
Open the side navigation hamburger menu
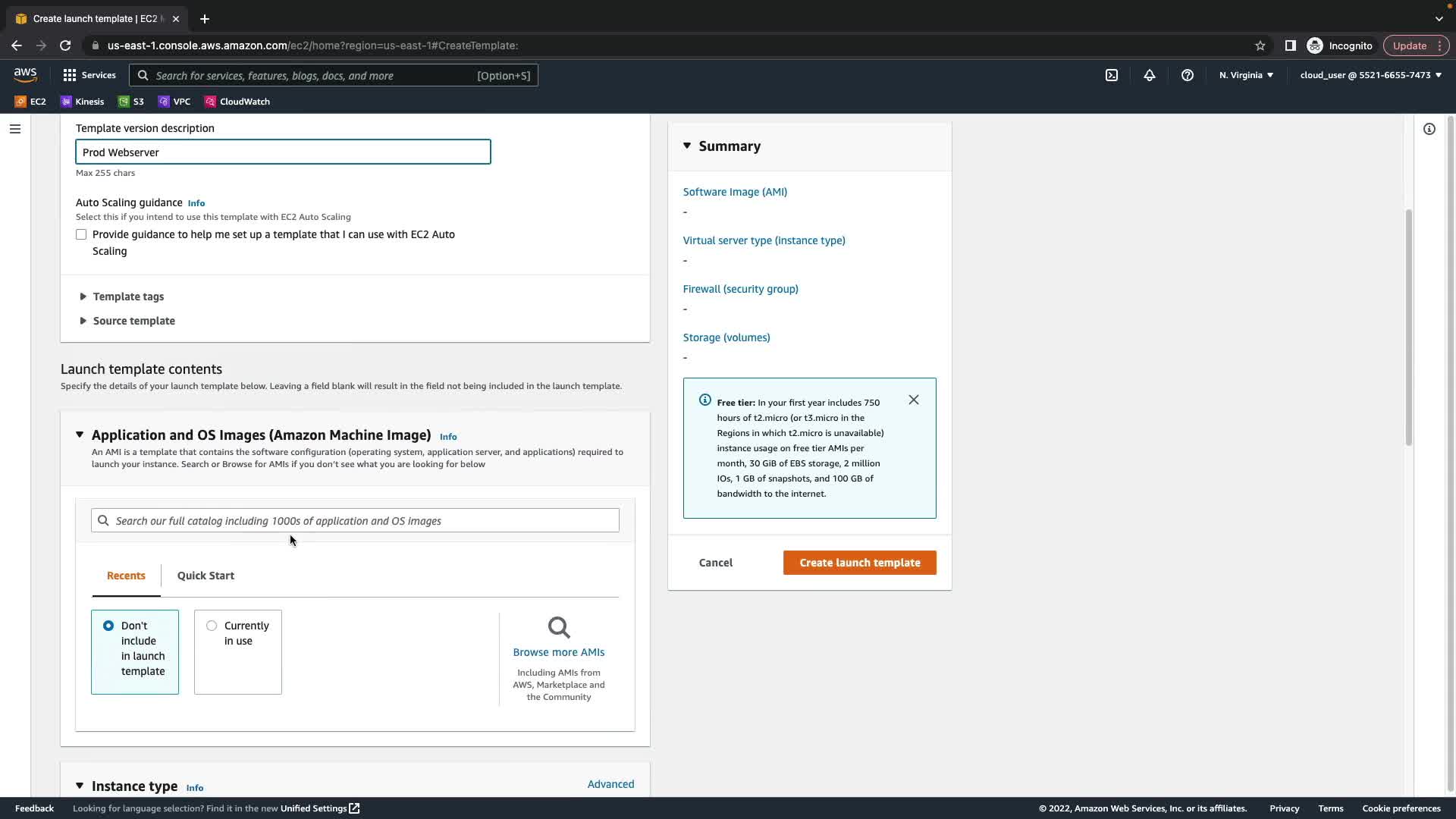(x=14, y=129)
